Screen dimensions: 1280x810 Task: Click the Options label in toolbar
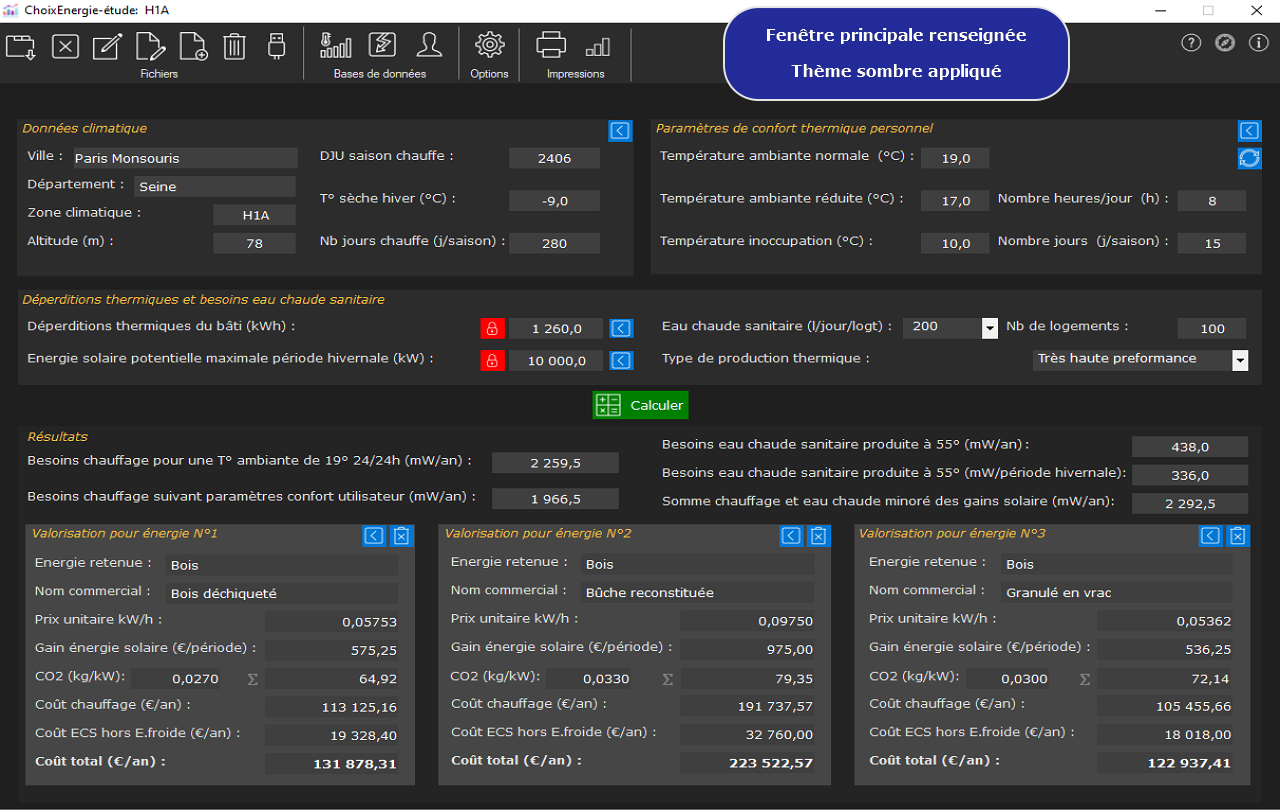click(489, 74)
